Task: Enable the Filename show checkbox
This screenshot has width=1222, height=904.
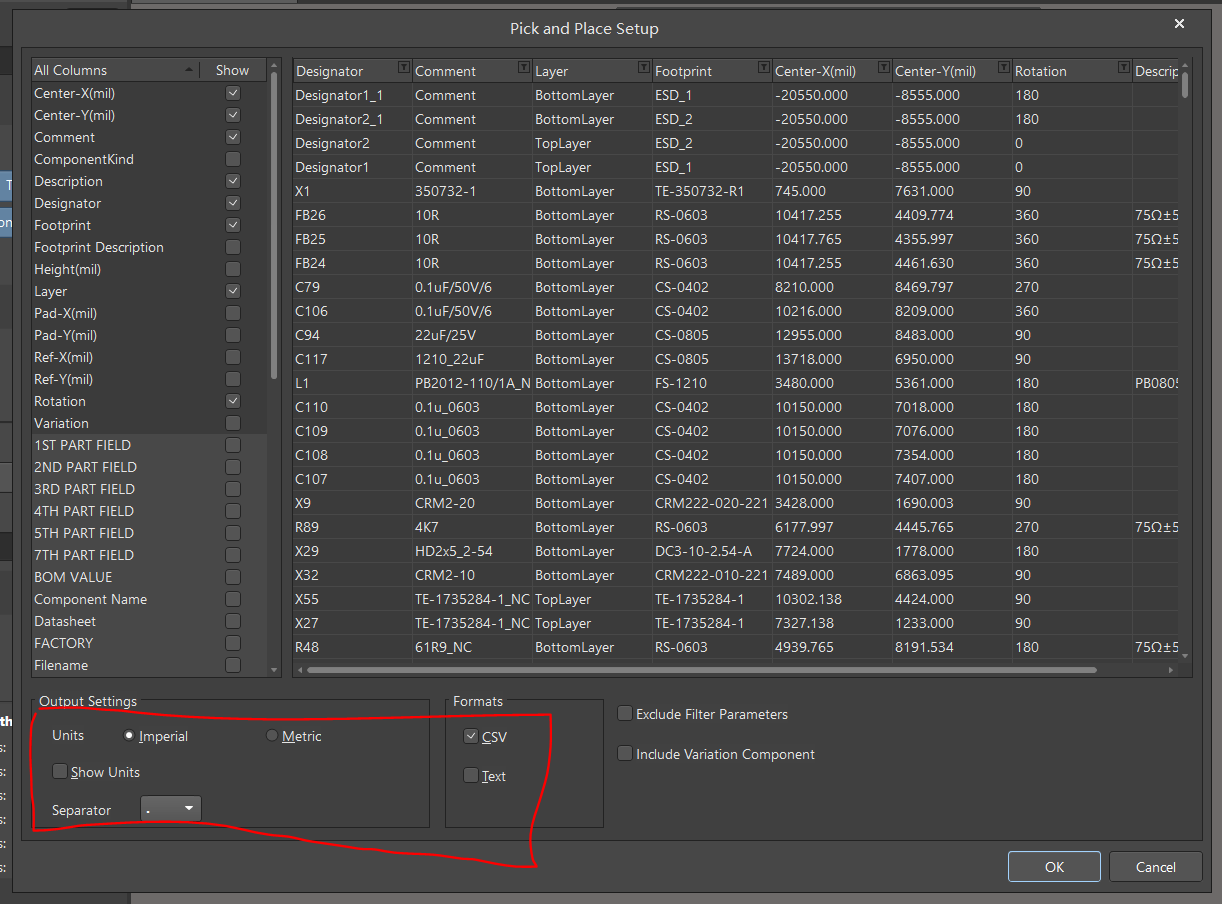Action: (233, 665)
